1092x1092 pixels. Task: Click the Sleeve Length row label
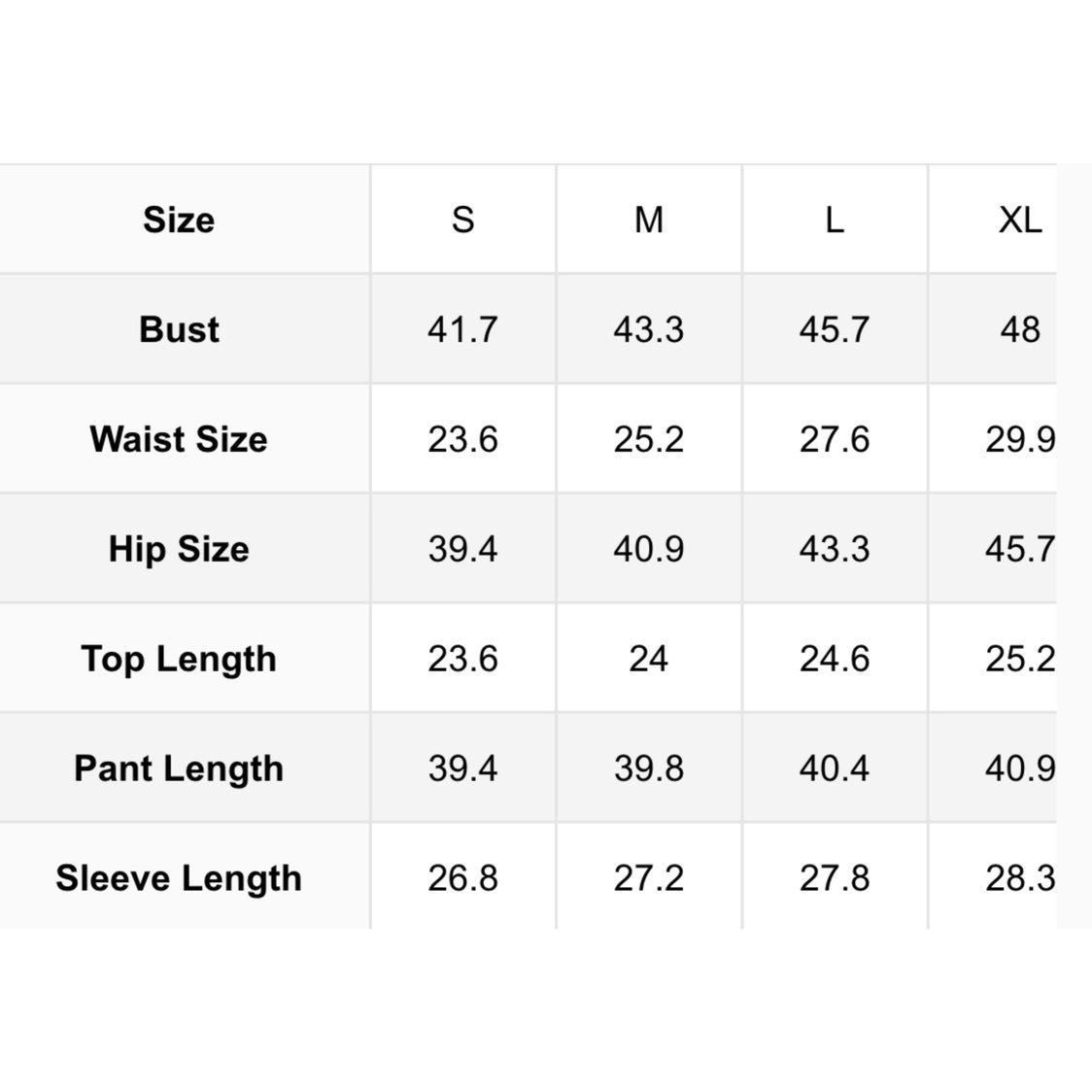click(179, 877)
